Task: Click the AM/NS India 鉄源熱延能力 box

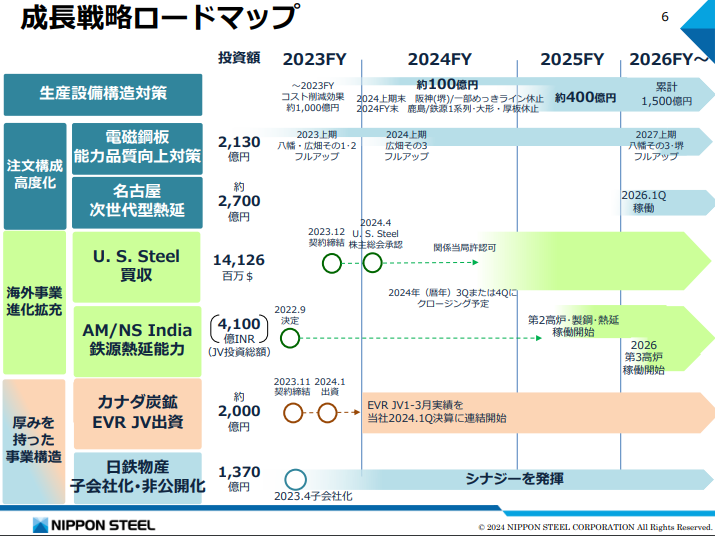Action: 138,339
